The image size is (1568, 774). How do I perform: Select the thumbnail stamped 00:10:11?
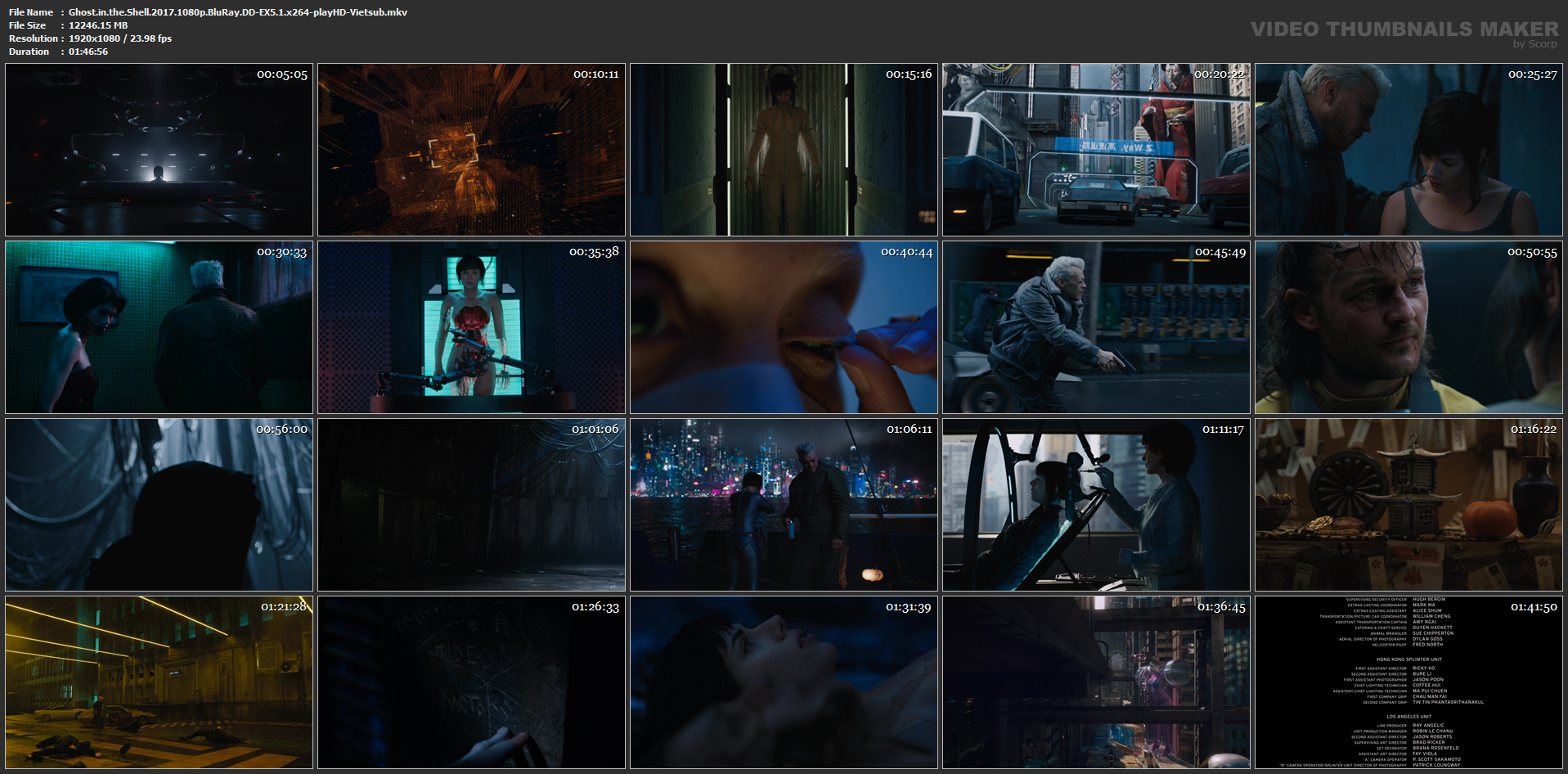click(471, 150)
